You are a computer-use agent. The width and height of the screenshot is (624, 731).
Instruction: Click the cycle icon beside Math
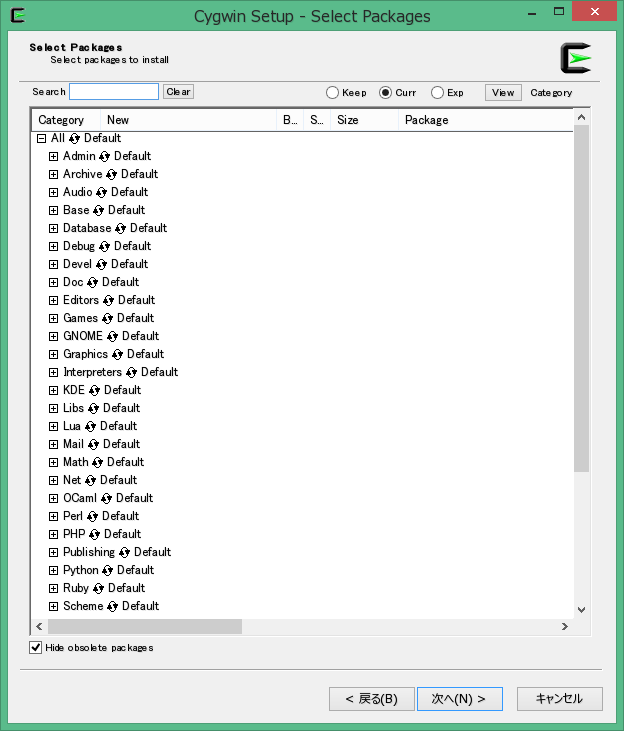click(x=97, y=462)
